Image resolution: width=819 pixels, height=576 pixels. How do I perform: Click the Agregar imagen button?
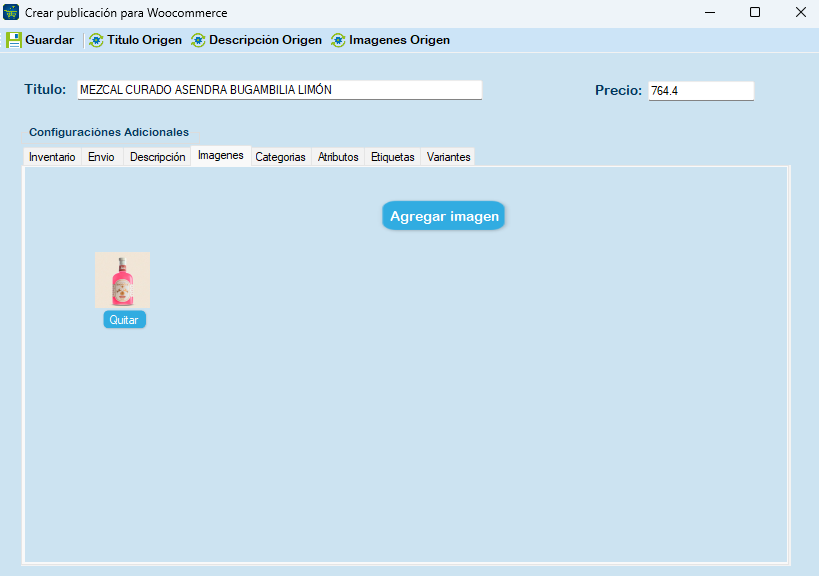click(444, 216)
